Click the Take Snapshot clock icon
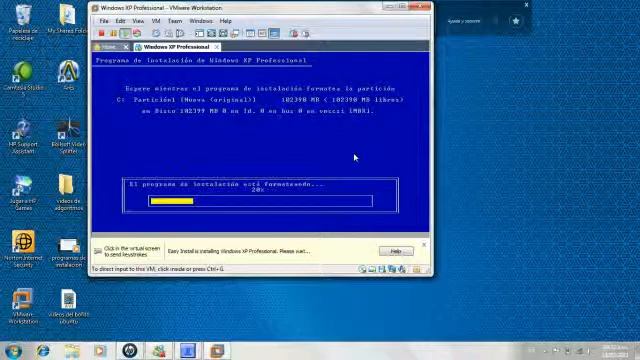The height and width of the screenshot is (360, 640). 156,33
